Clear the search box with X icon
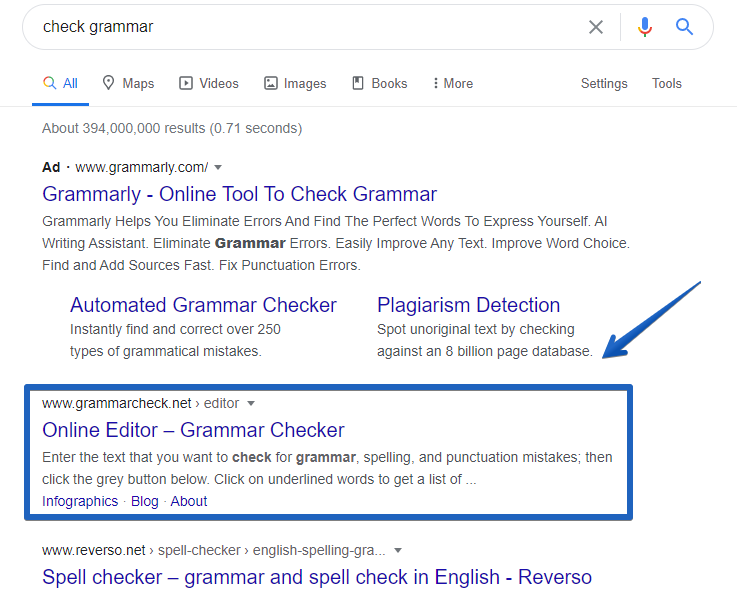737x596 pixels. pyautogui.click(x=596, y=27)
